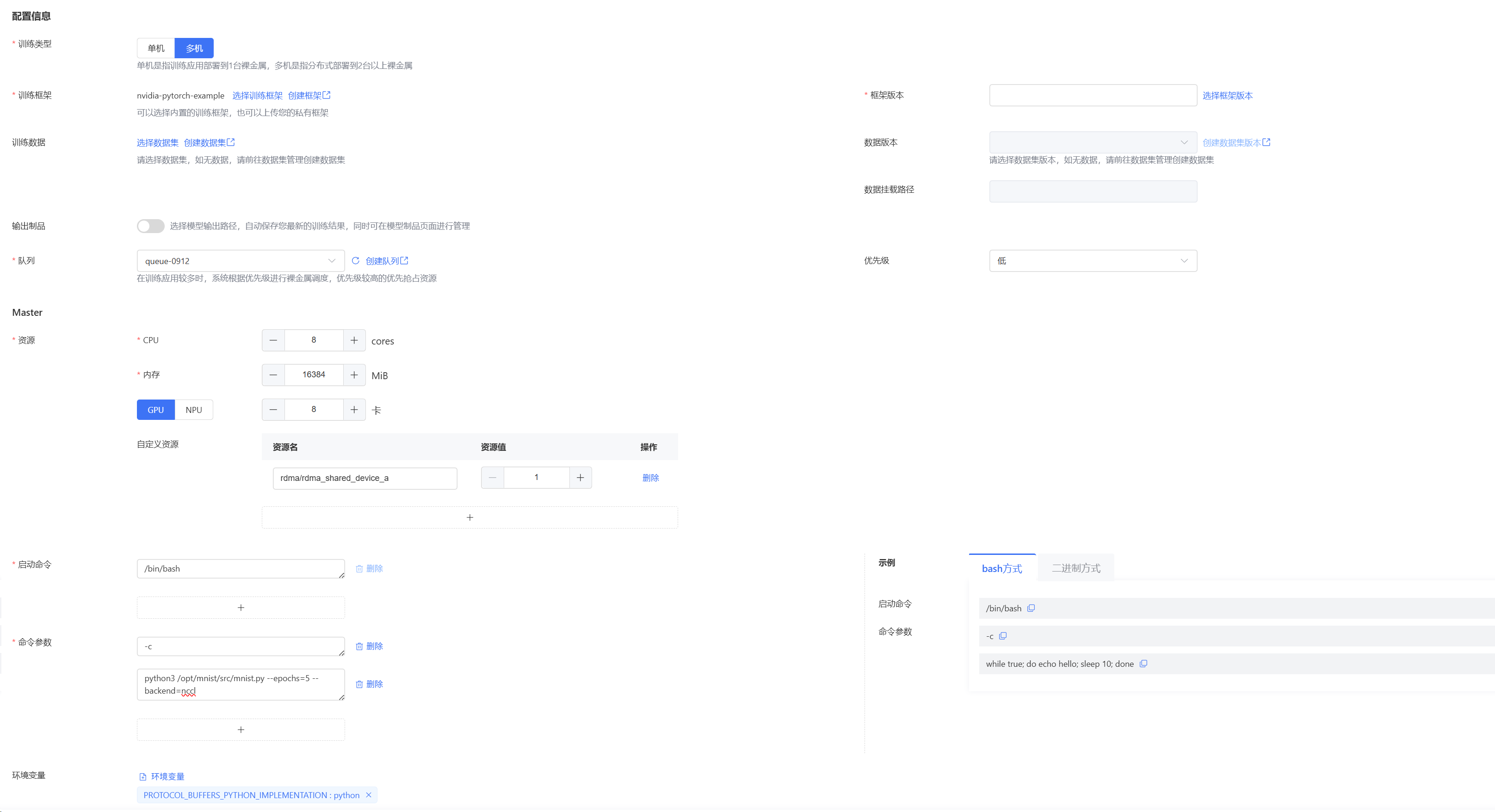Toggle the 输出制品 output switch
This screenshot has width=1495, height=812.
pyautogui.click(x=150, y=226)
